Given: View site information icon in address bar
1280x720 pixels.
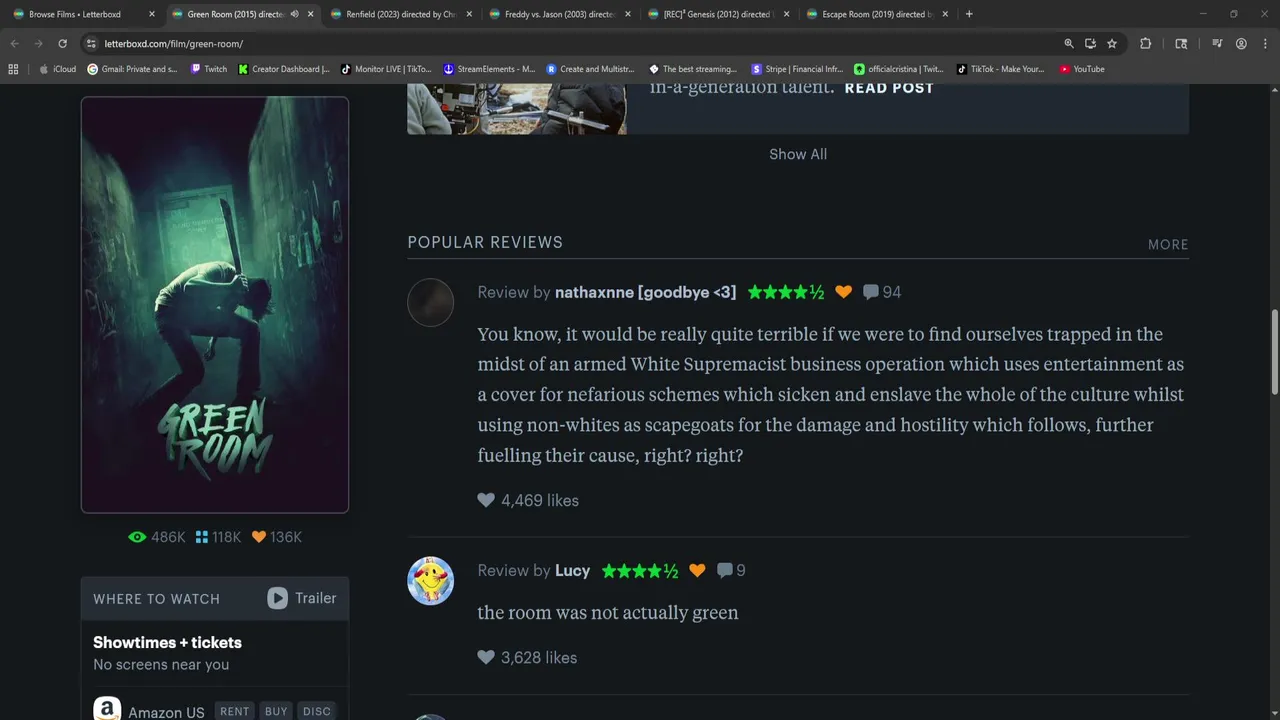Looking at the screenshot, I should click(91, 44).
